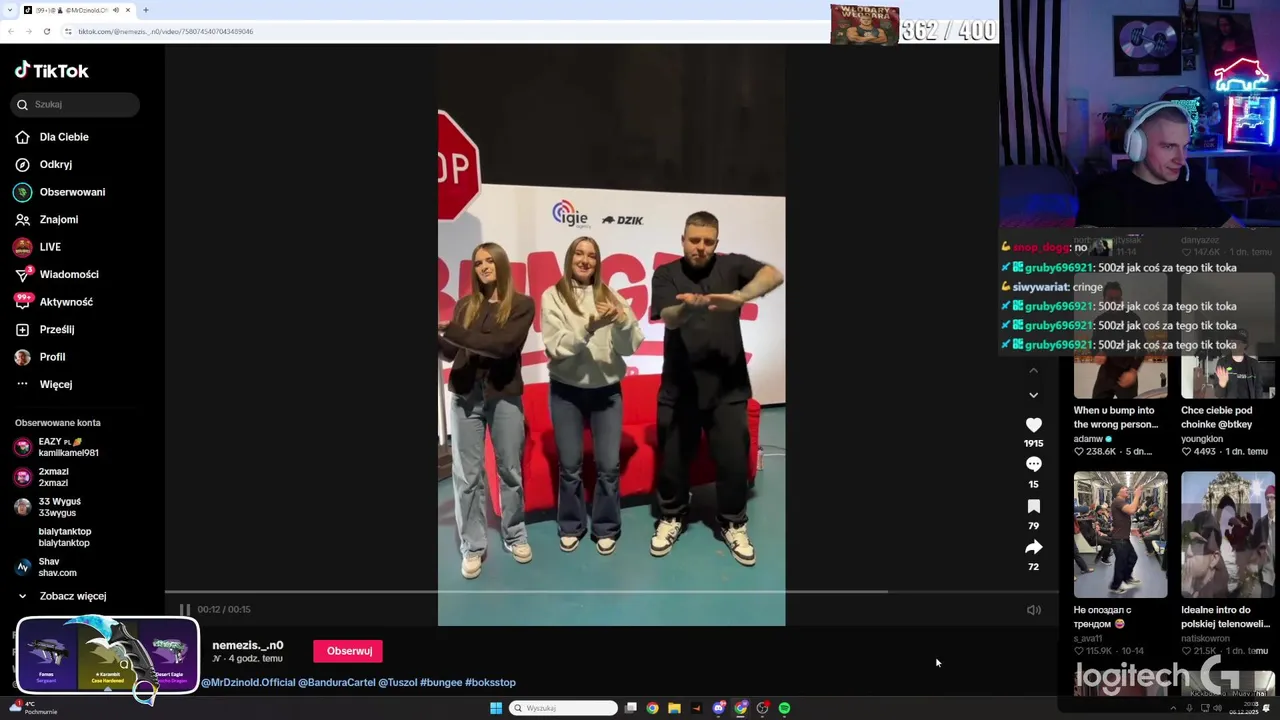Open the #bungee hashtag
1280x720 pixels.
[x=441, y=682]
